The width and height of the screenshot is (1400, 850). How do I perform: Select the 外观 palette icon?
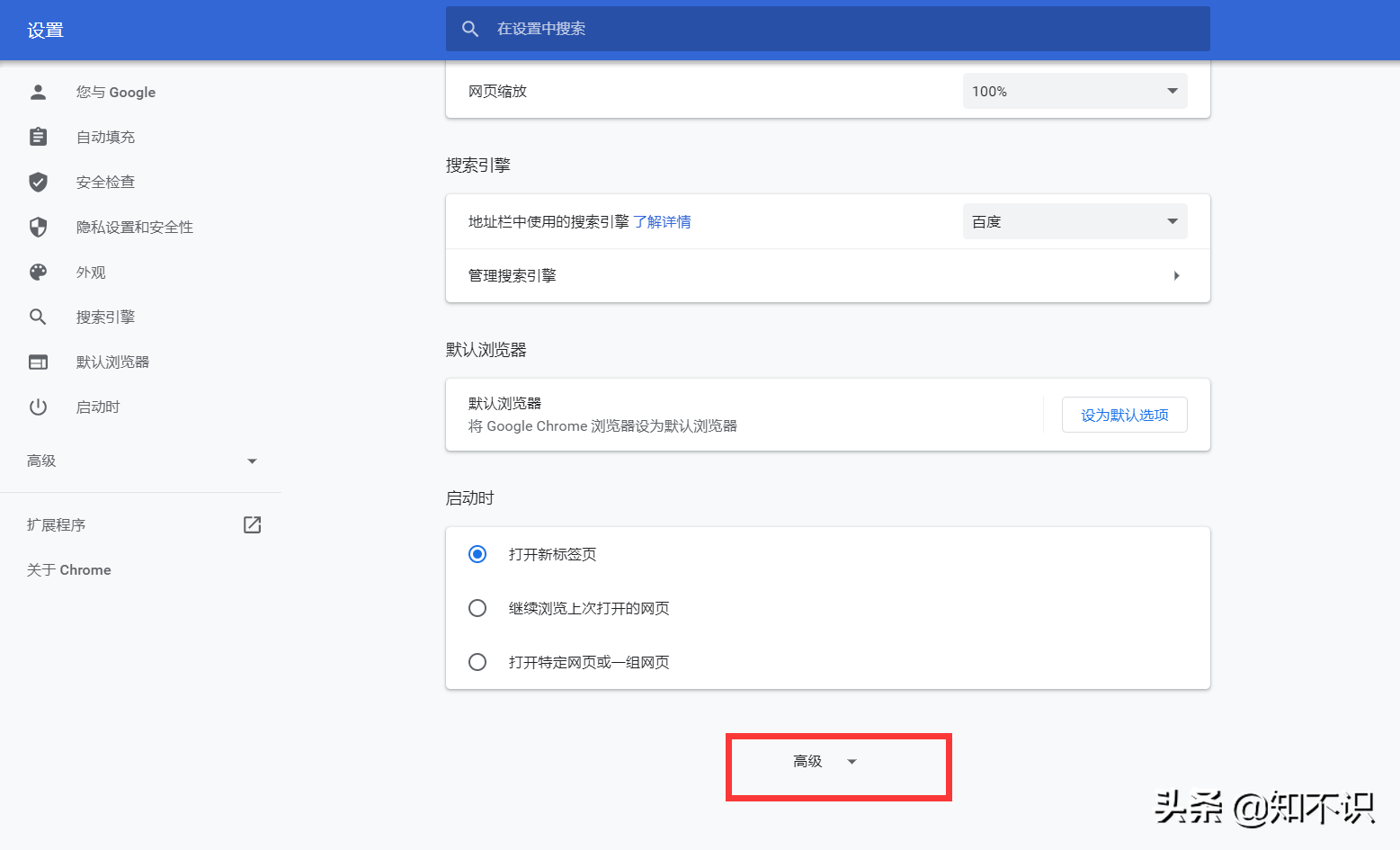[38, 272]
